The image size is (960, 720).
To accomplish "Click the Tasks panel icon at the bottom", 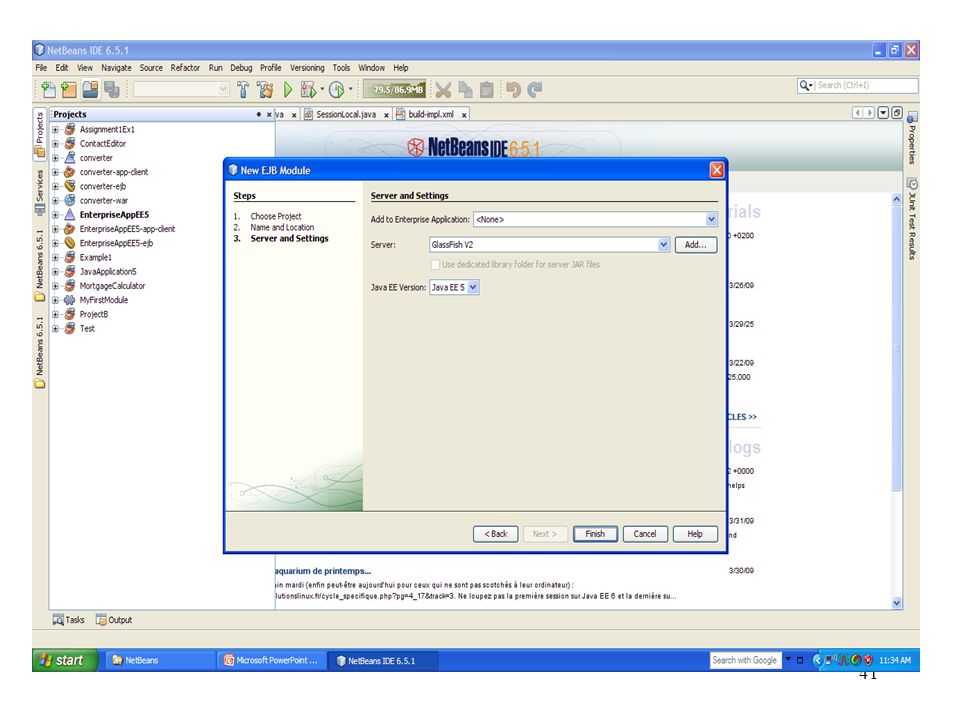I will (x=58, y=620).
